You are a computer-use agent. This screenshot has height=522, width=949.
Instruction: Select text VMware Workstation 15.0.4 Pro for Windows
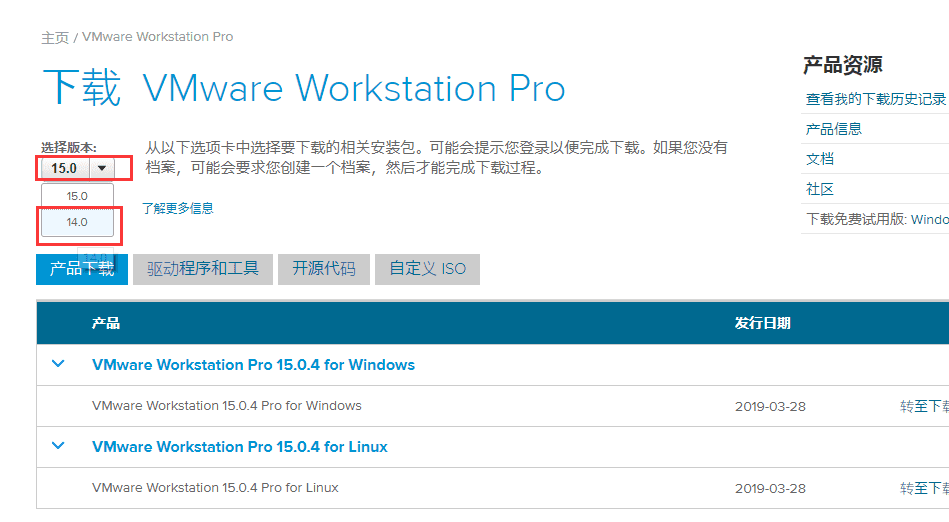pos(226,406)
